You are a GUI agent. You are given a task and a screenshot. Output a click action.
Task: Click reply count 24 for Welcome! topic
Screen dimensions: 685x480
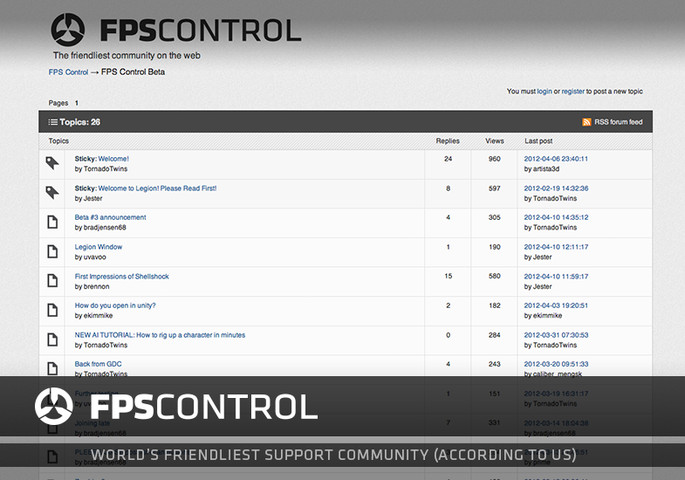point(448,159)
